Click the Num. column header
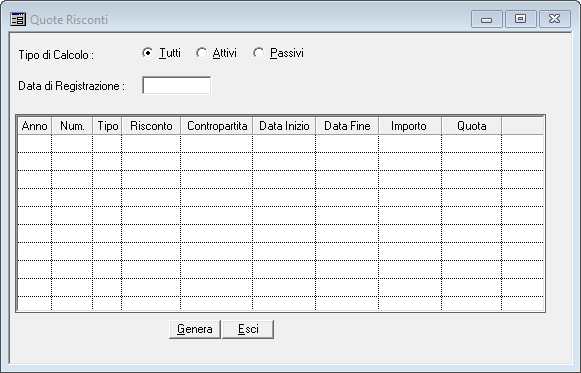 coord(72,126)
